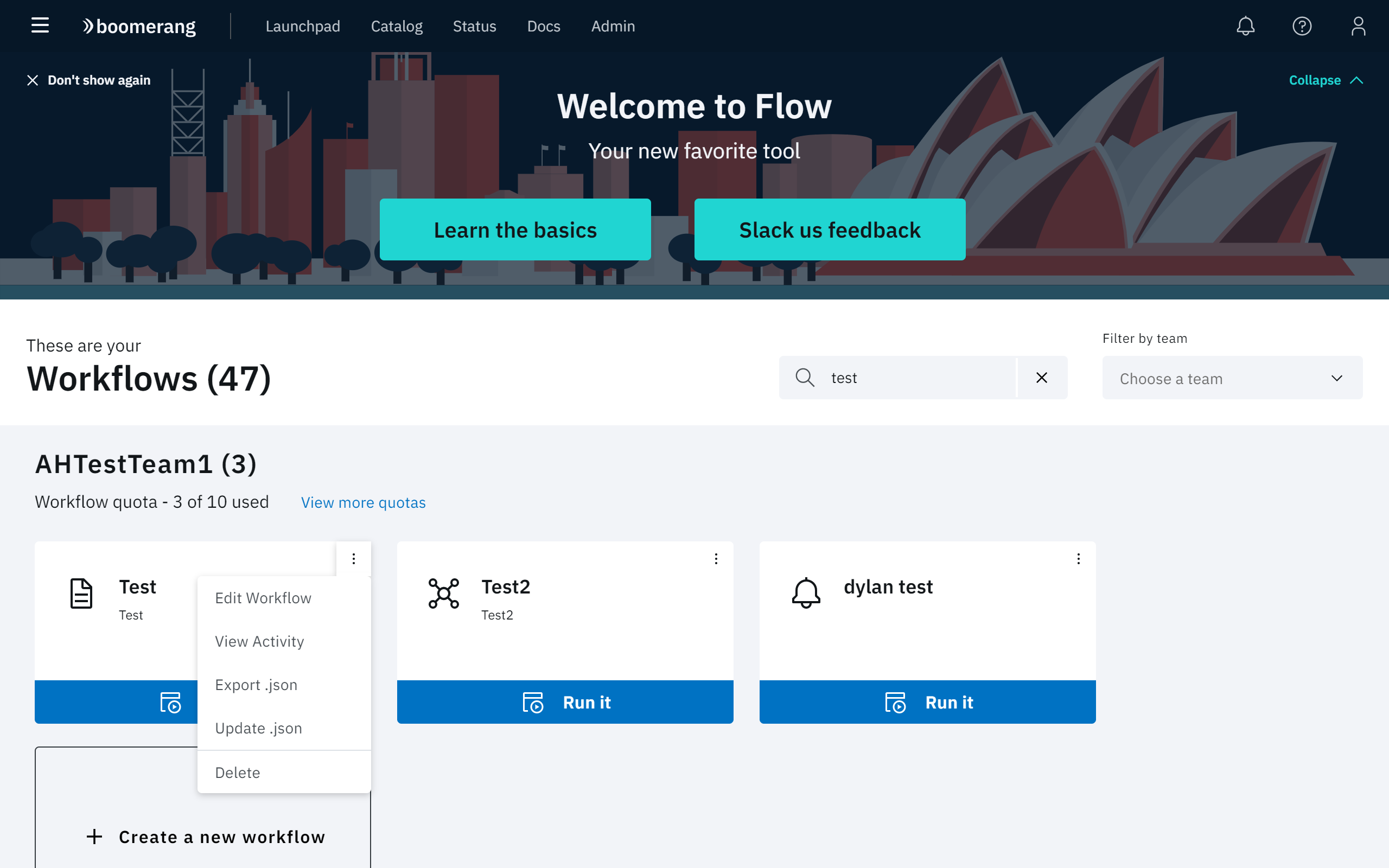Open Catalog in the top nav
1389x868 pixels.
397,27
